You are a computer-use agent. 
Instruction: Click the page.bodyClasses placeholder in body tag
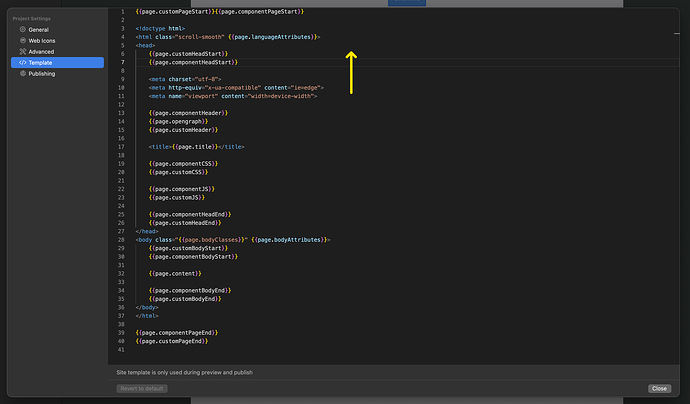pyautogui.click(x=212, y=240)
